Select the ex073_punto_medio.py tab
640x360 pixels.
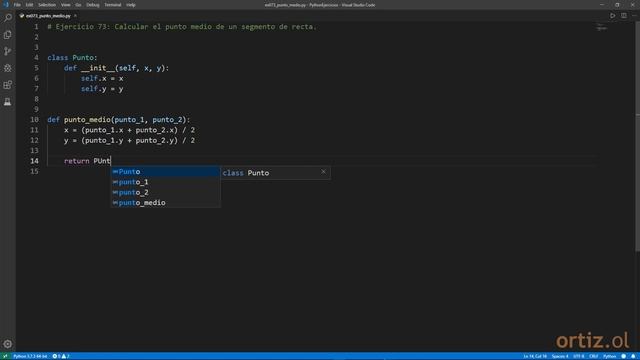coord(48,16)
